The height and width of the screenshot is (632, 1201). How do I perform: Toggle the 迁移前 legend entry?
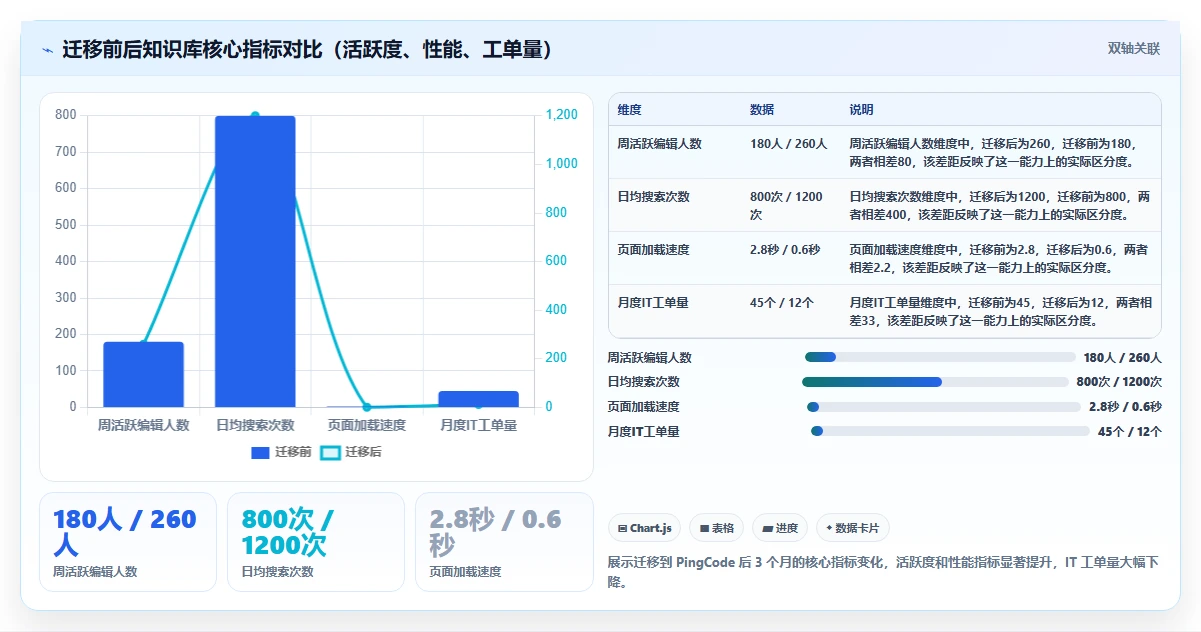point(281,452)
